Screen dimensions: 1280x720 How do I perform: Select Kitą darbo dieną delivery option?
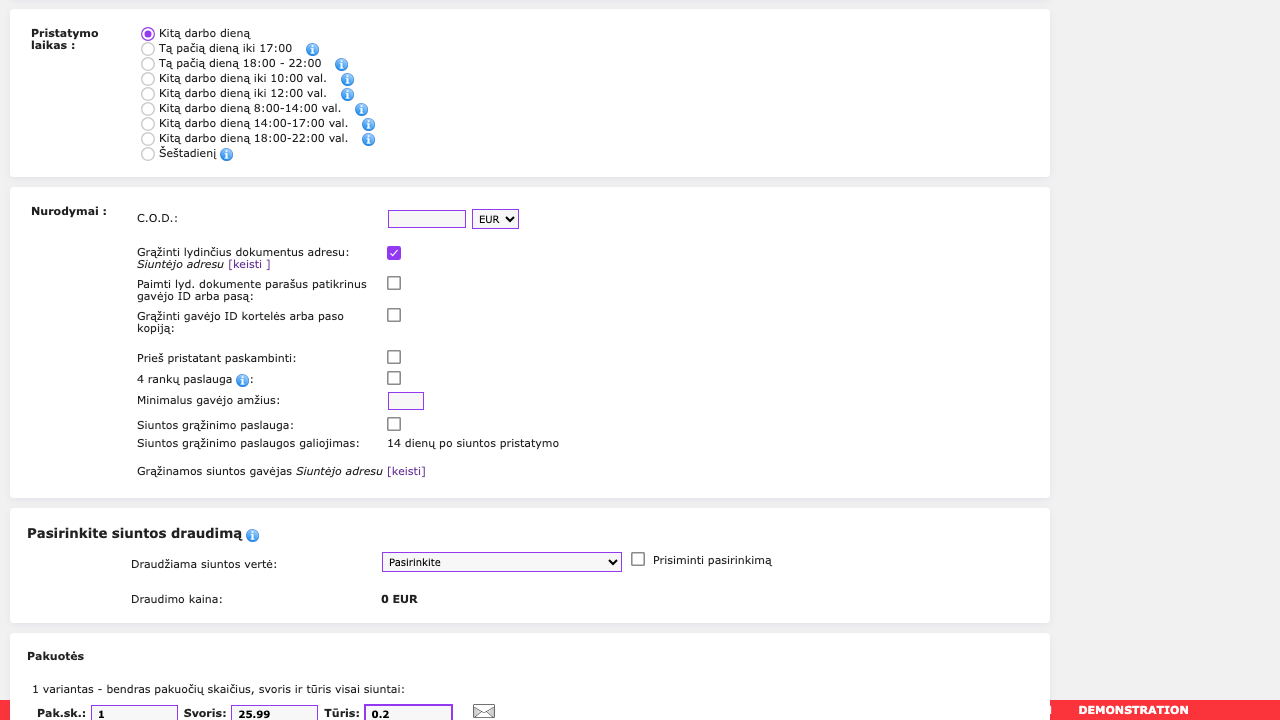148,34
